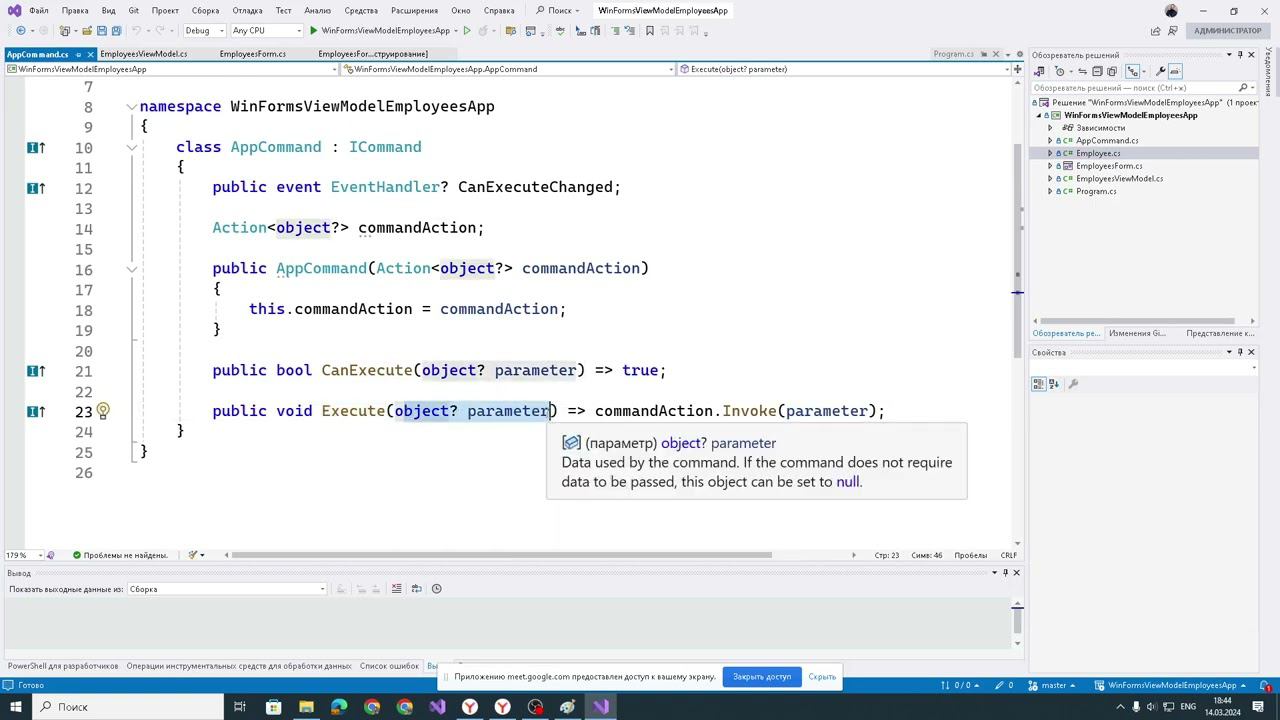The height and width of the screenshot is (720, 1280).
Task: Open the Execute member navigation dropdown
Action: coord(843,69)
